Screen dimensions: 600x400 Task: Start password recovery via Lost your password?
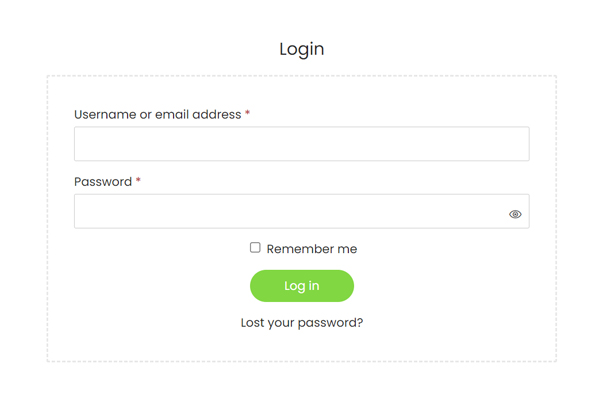[x=301, y=323]
